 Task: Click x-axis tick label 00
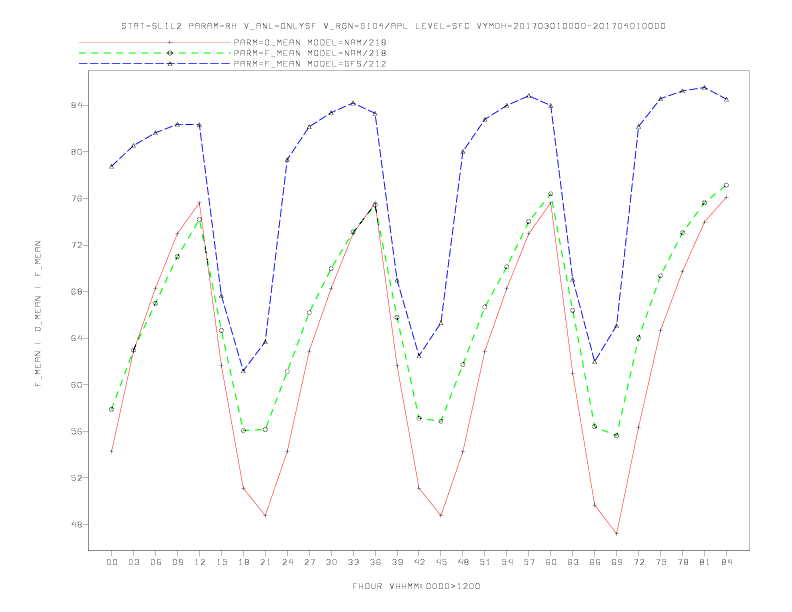click(x=112, y=562)
